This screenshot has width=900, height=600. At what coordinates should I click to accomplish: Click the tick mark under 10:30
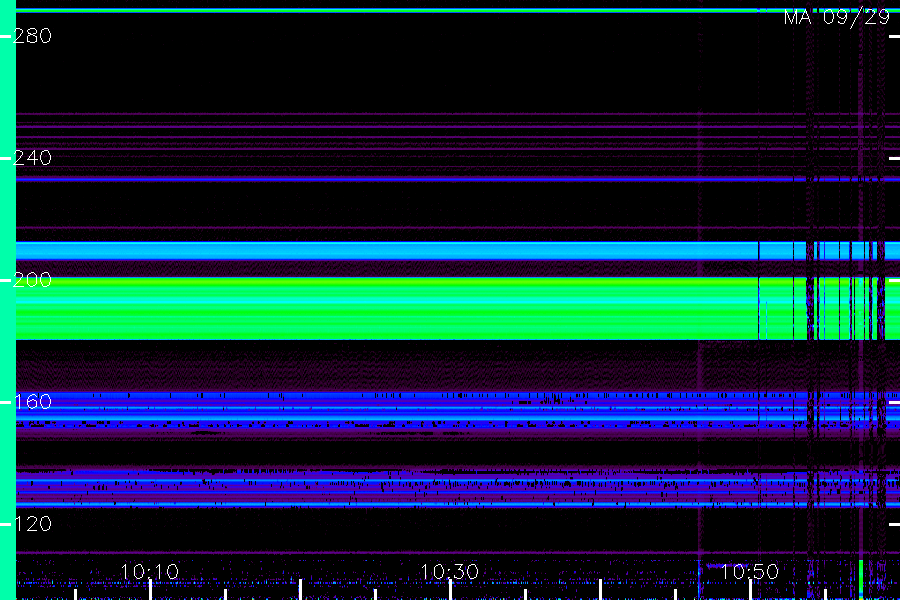pyautogui.click(x=450, y=590)
